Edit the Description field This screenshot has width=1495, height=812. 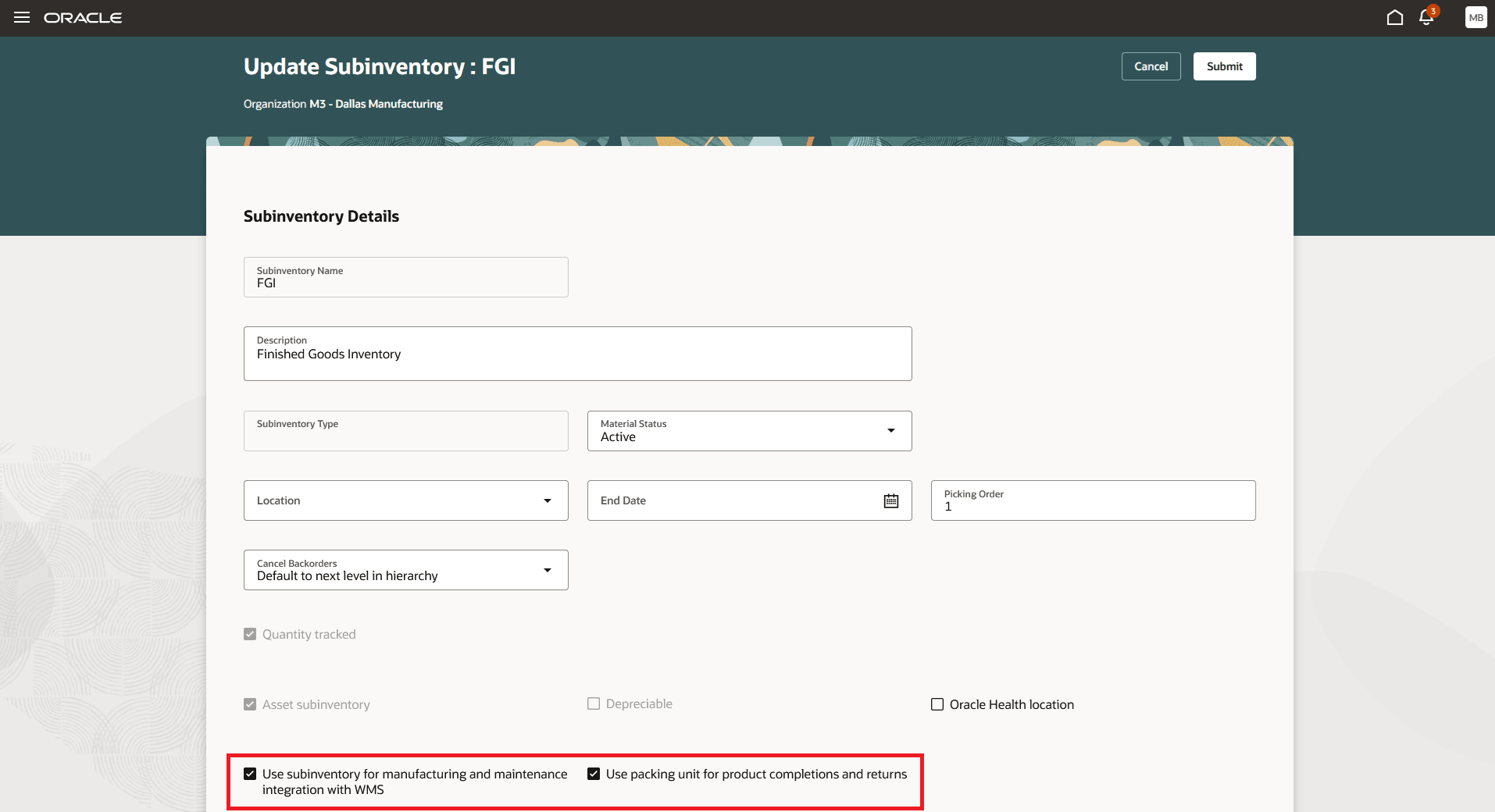point(577,354)
